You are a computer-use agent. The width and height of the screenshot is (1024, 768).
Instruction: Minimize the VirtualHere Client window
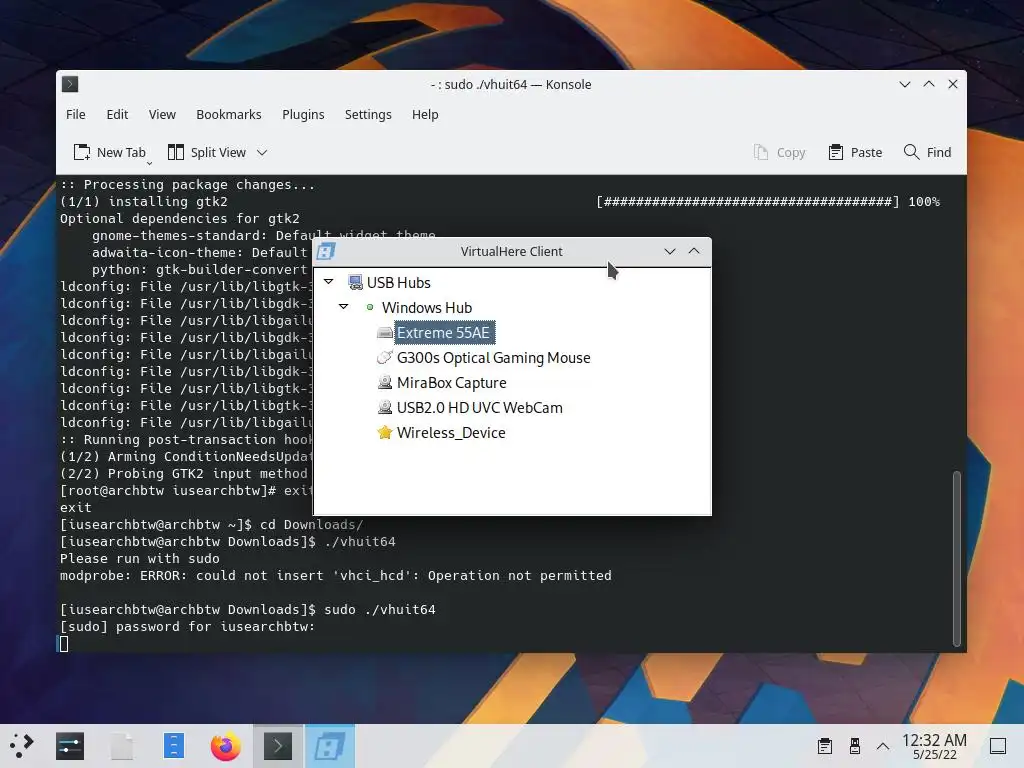669,251
